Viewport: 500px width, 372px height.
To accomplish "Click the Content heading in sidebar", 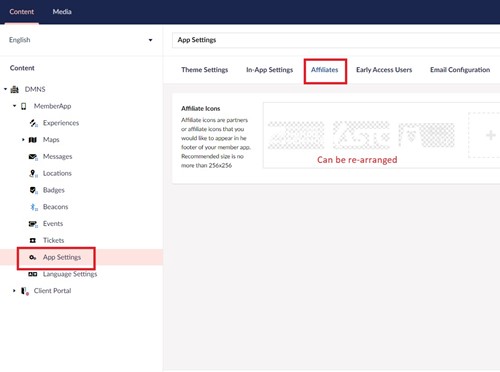I will pos(22,68).
